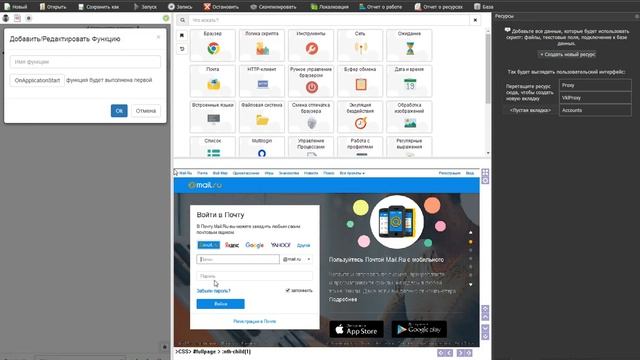Viewport: 640px width, 360px height.
Task: Open the Инструменты wrench category
Action: [311, 45]
